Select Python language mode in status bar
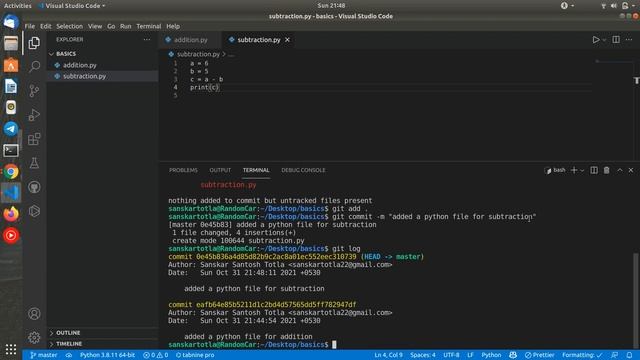This screenshot has width=640, height=360. 491,355
